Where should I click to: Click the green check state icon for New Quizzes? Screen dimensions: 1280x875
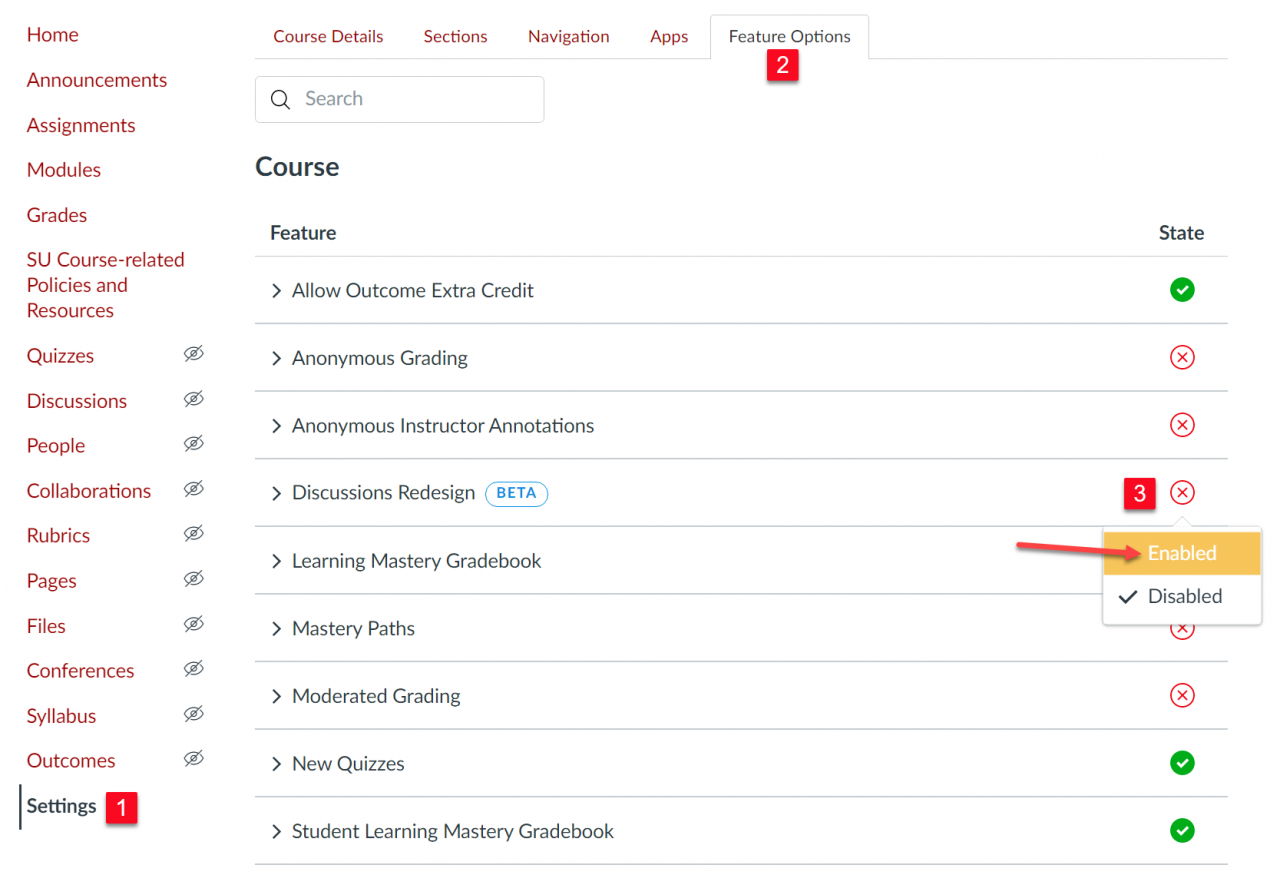[x=1182, y=763]
